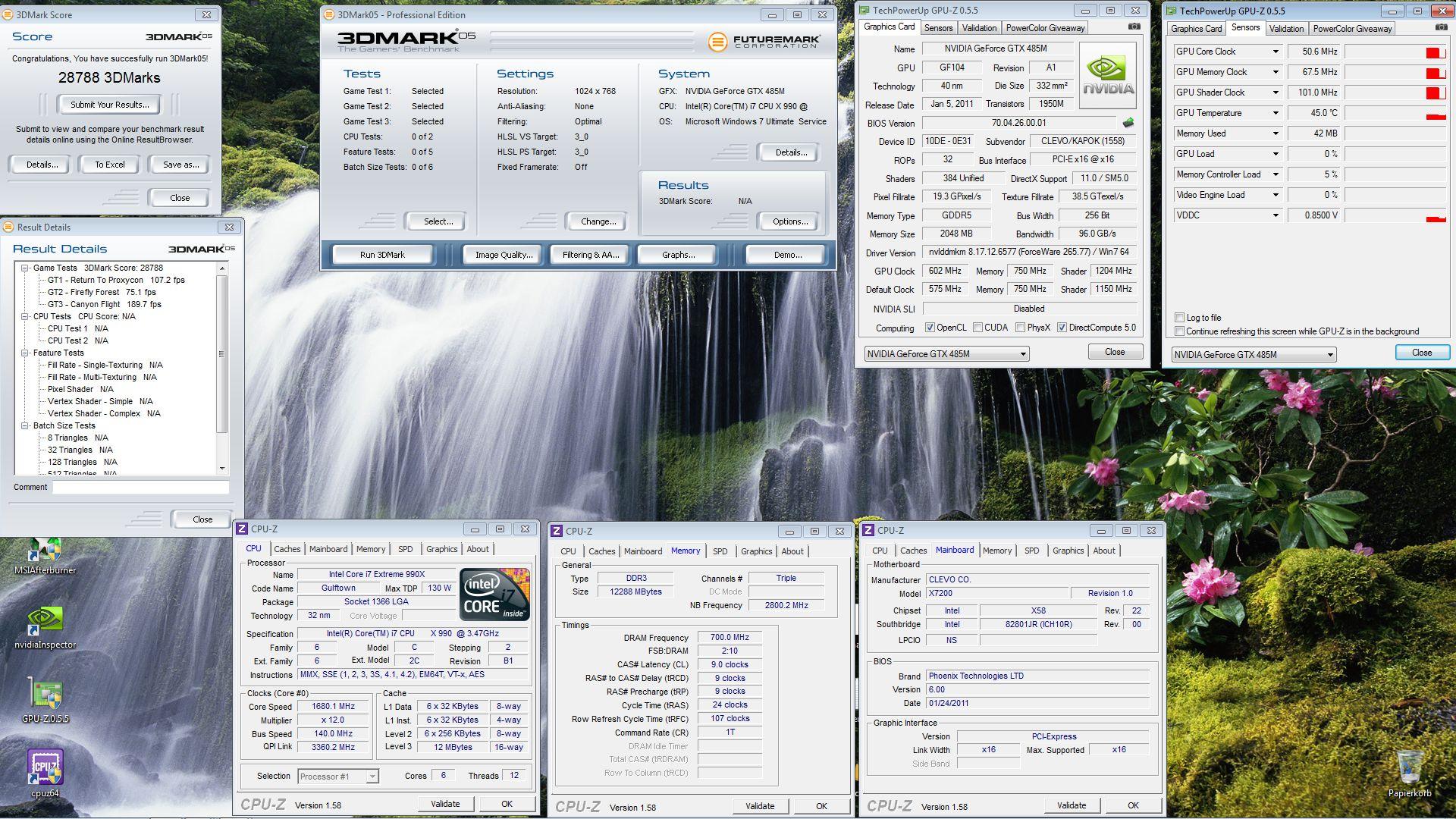Open GPU Memory Clock sensor dropdown

tap(1276, 72)
